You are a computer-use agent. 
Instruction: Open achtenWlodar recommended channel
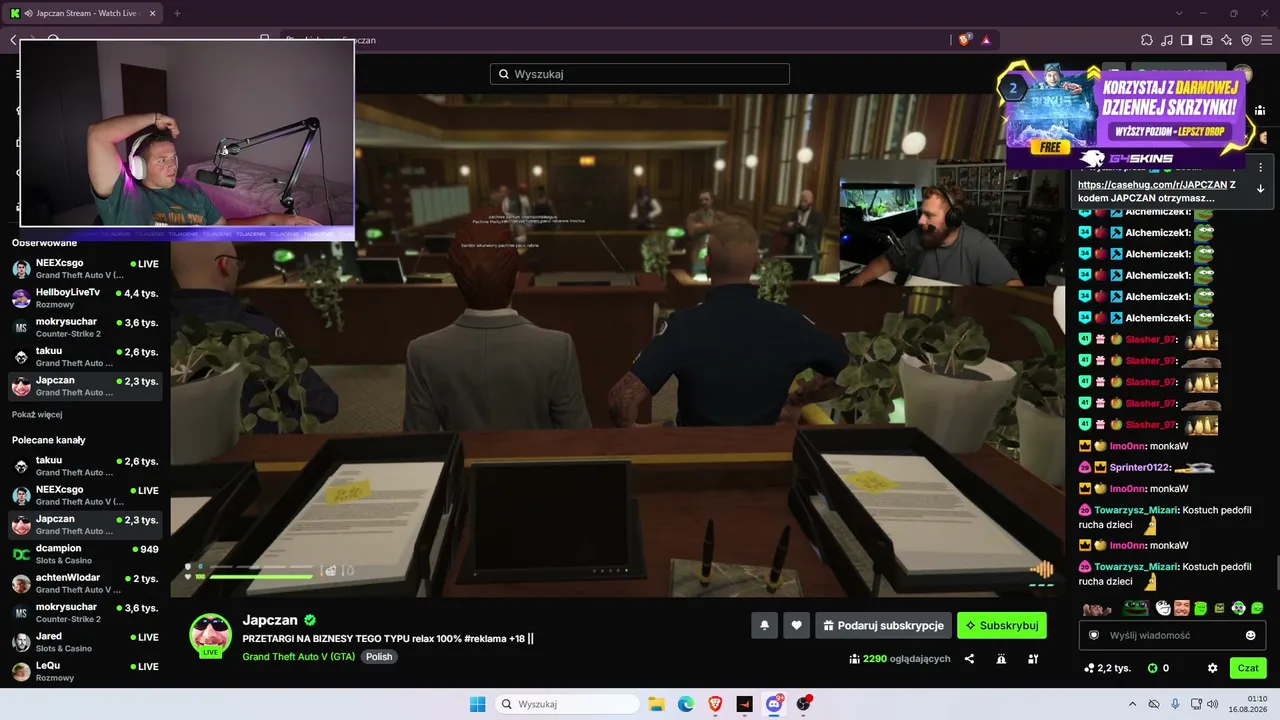click(86, 583)
